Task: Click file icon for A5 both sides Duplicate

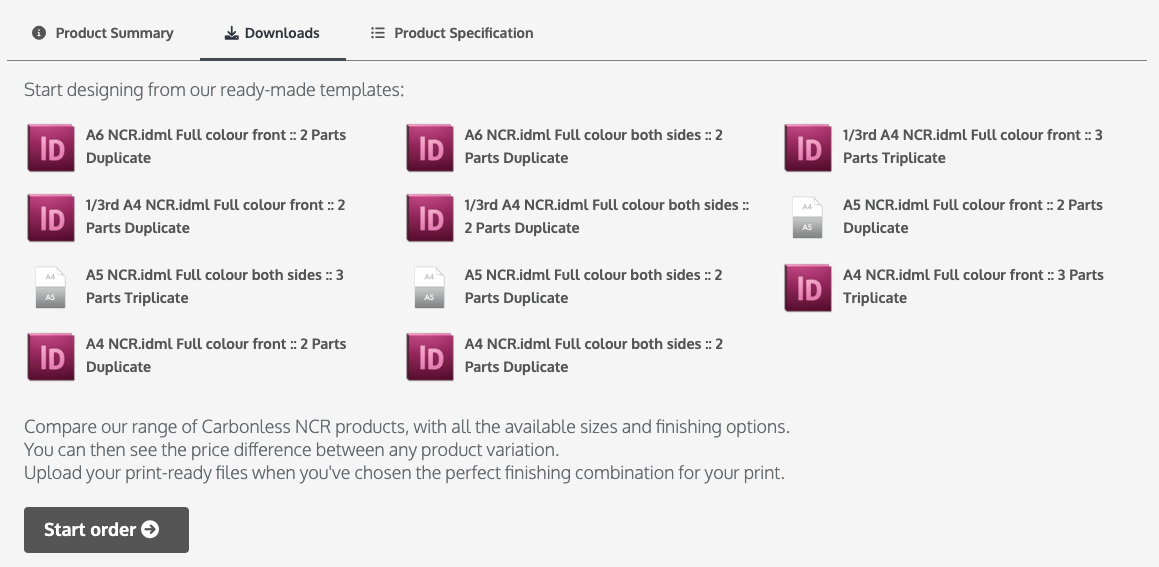Action: pos(429,288)
